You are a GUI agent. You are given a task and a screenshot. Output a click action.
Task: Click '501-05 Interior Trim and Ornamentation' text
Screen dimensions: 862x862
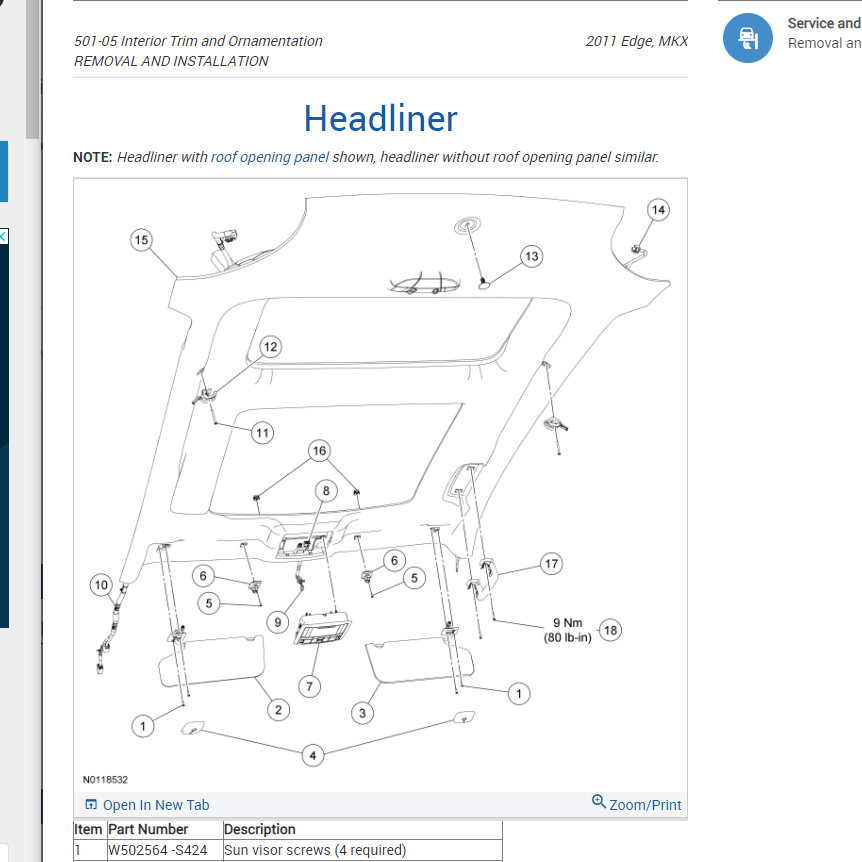click(198, 41)
